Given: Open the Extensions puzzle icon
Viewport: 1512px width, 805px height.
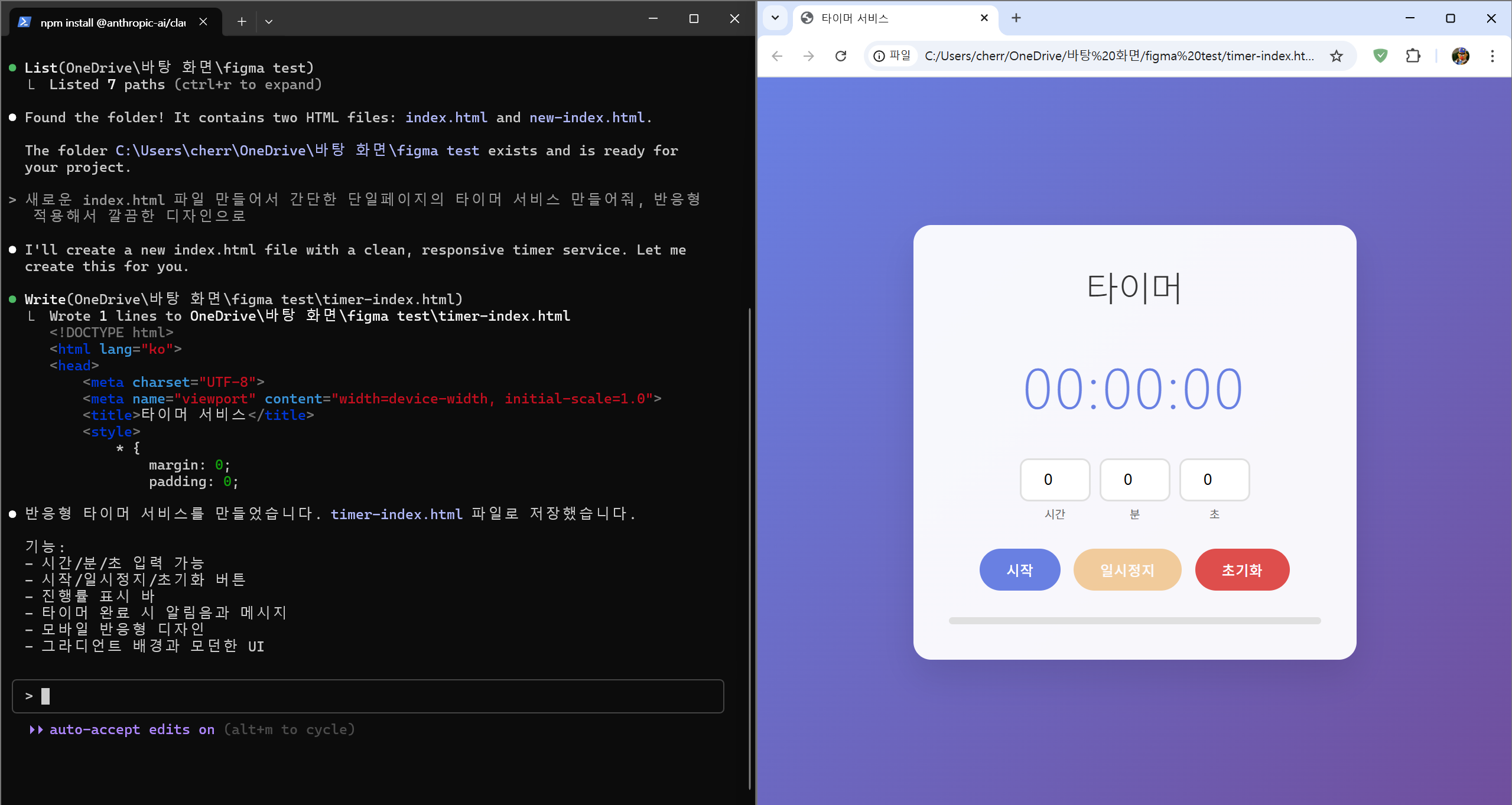Looking at the screenshot, I should coord(1413,56).
